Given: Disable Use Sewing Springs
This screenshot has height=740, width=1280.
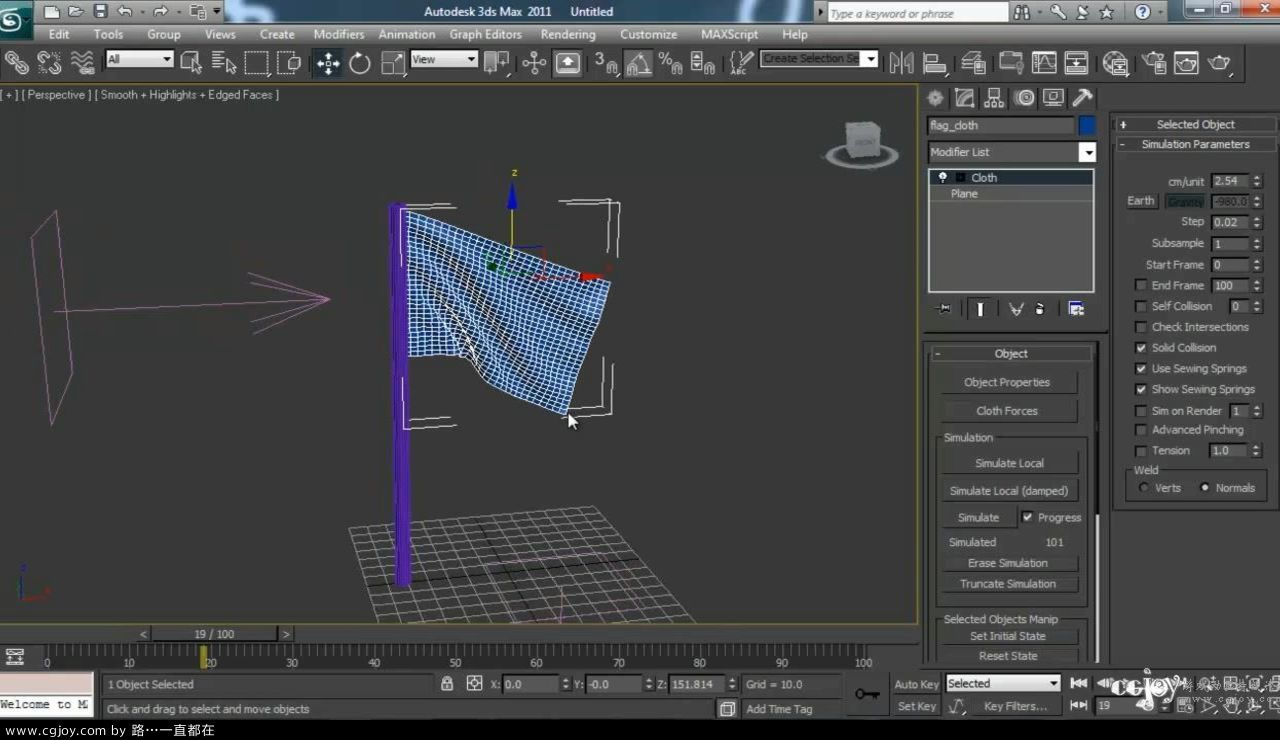Looking at the screenshot, I should tap(1141, 369).
